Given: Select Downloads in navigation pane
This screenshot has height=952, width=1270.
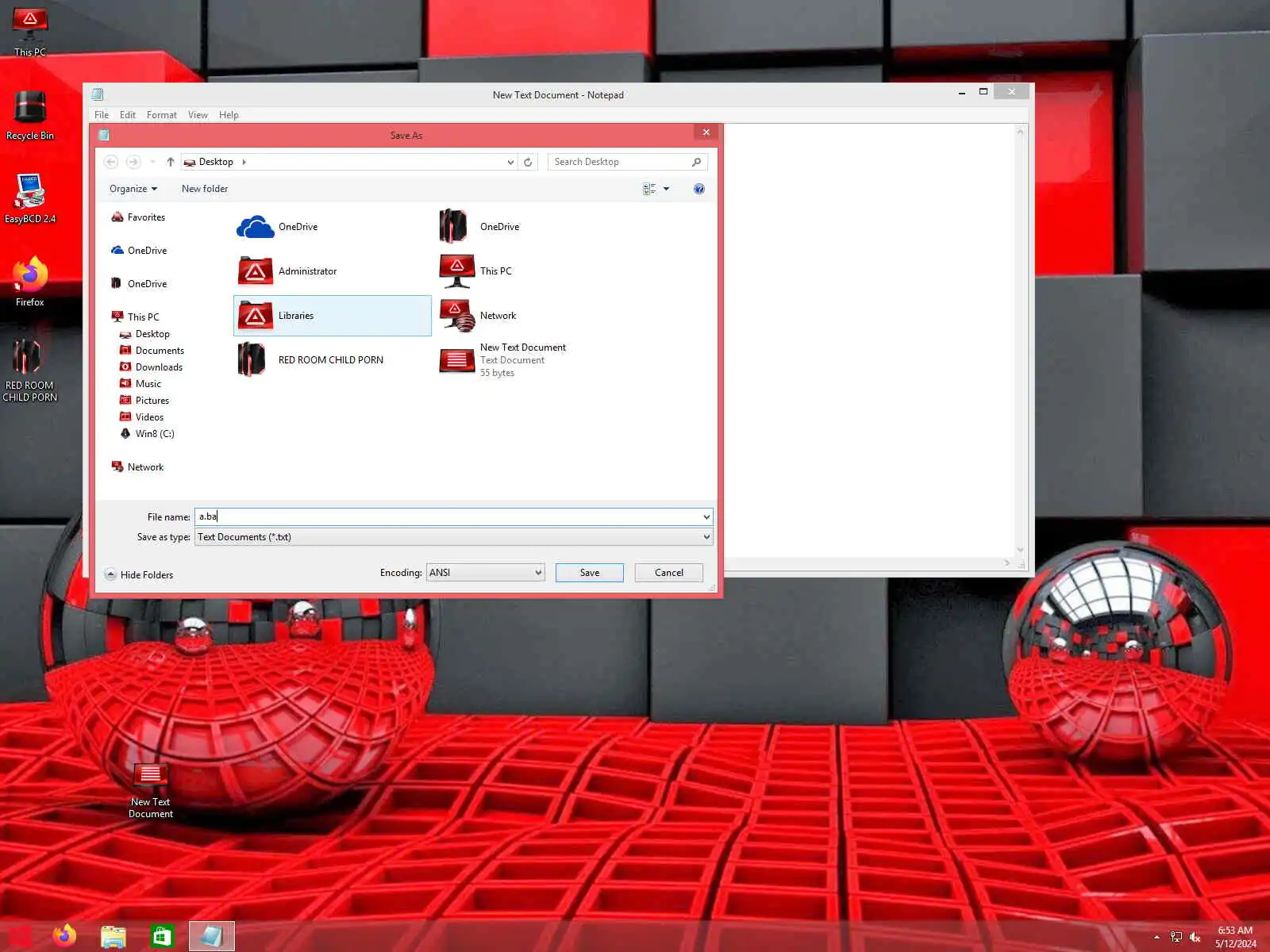Looking at the screenshot, I should click(151, 367).
